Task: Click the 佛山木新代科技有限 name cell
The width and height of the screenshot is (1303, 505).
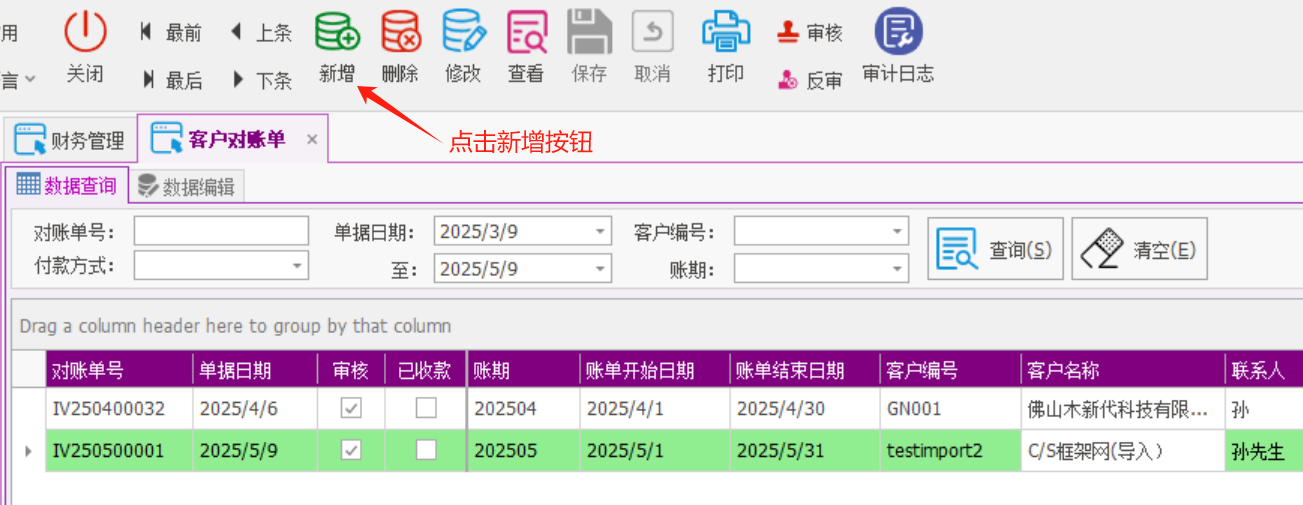Action: pyautogui.click(x=1123, y=409)
